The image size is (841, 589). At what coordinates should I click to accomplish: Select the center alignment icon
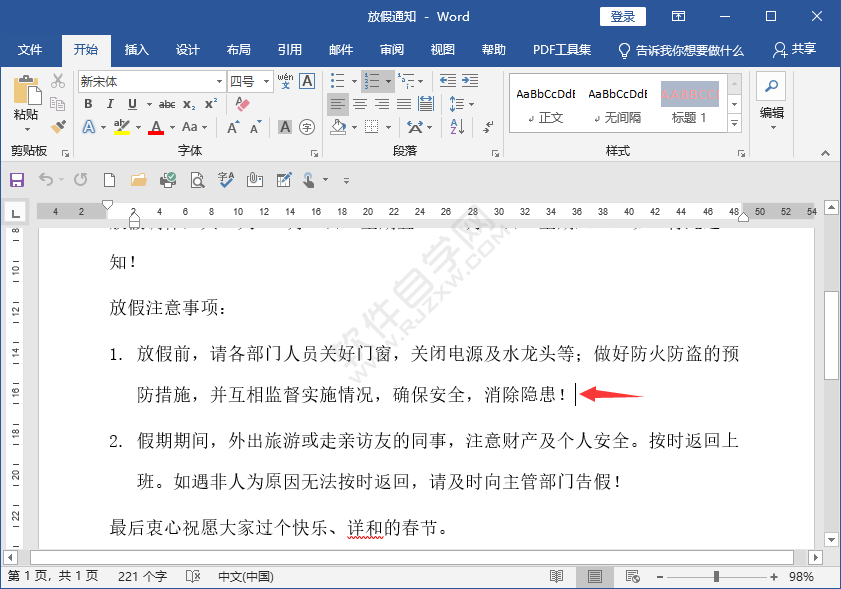pos(361,103)
